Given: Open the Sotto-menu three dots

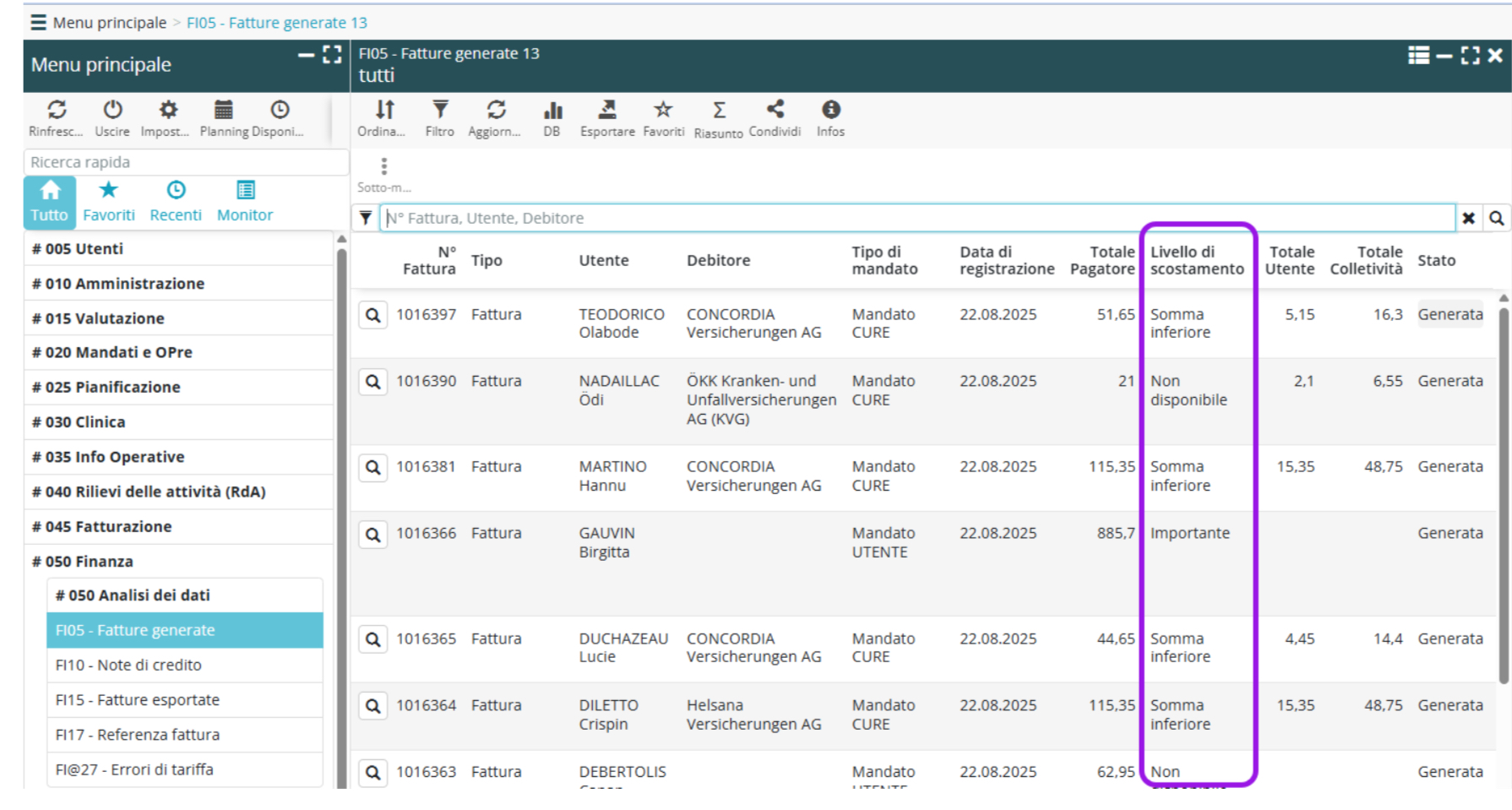Looking at the screenshot, I should pyautogui.click(x=383, y=166).
